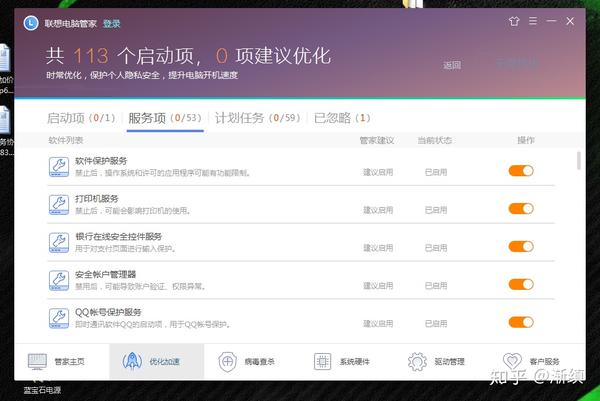Click 已启用 status in 安全帐户管理器 row

click(436, 286)
